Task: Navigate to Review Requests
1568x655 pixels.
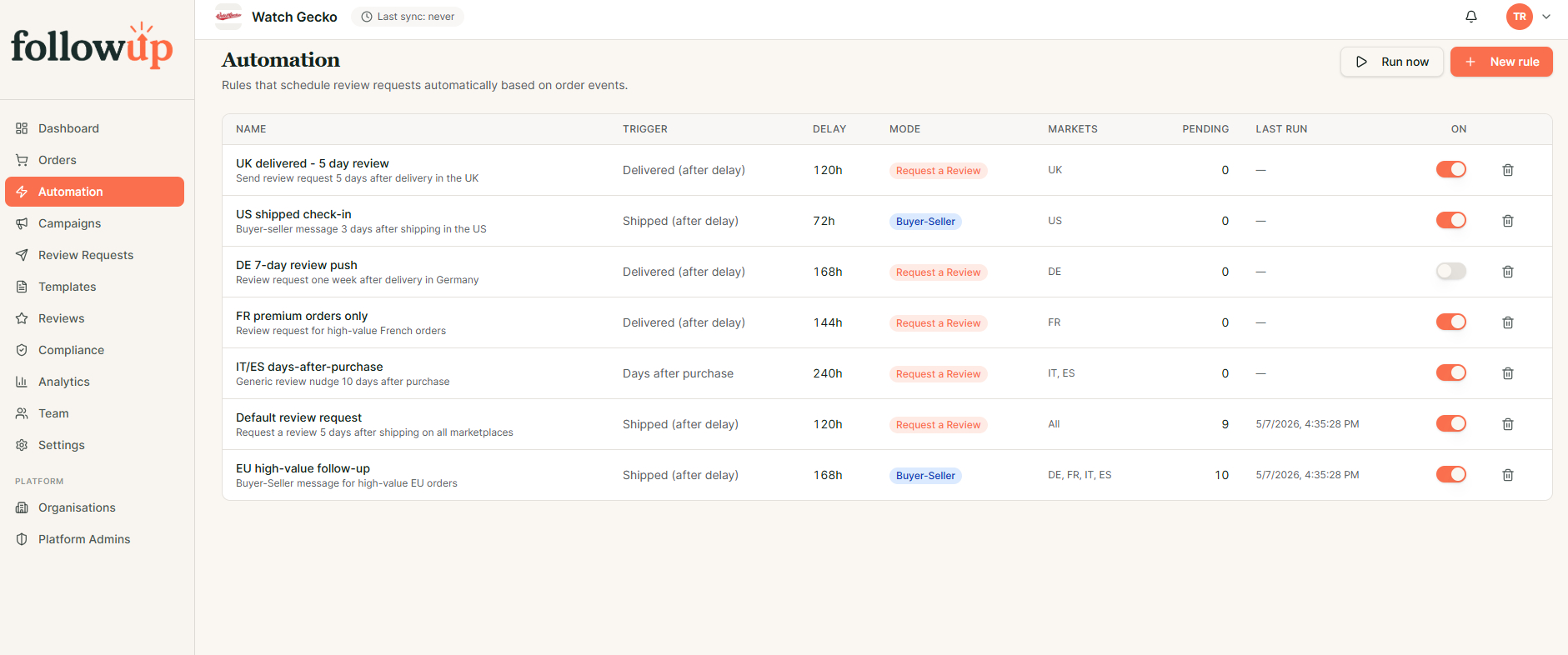Action: click(94, 255)
